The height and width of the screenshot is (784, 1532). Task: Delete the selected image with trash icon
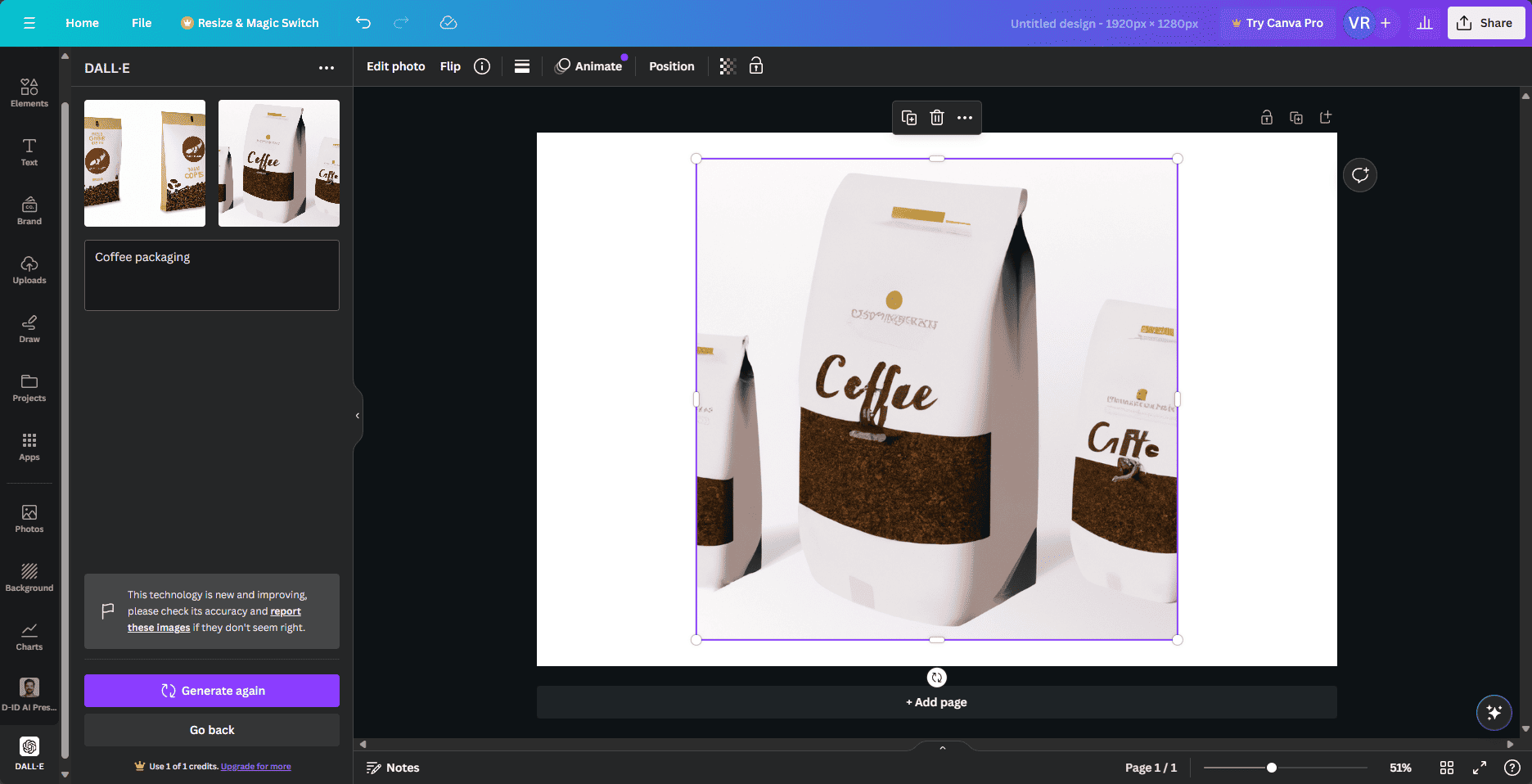pos(937,118)
